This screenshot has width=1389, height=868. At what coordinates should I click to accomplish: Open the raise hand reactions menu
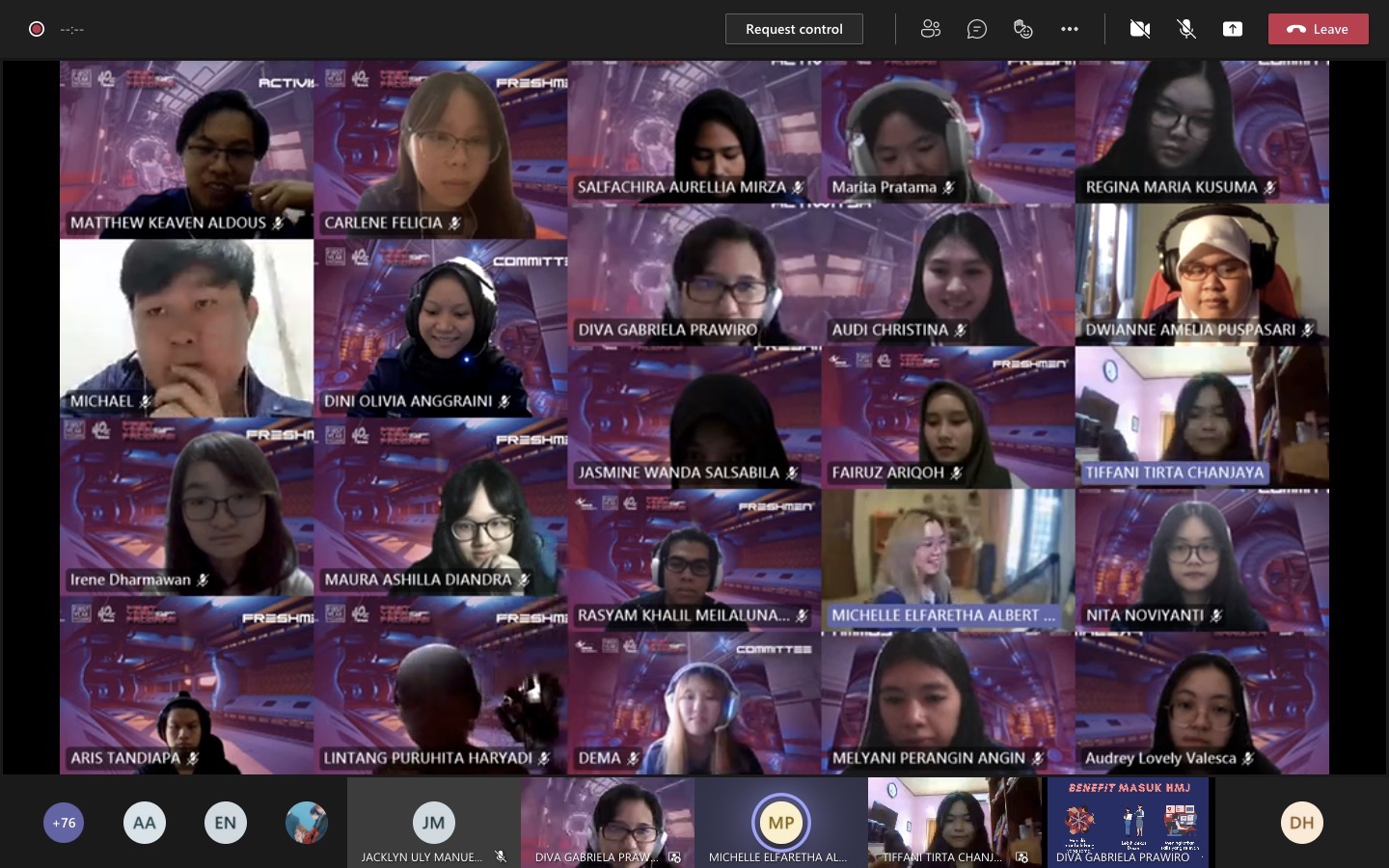1022,29
